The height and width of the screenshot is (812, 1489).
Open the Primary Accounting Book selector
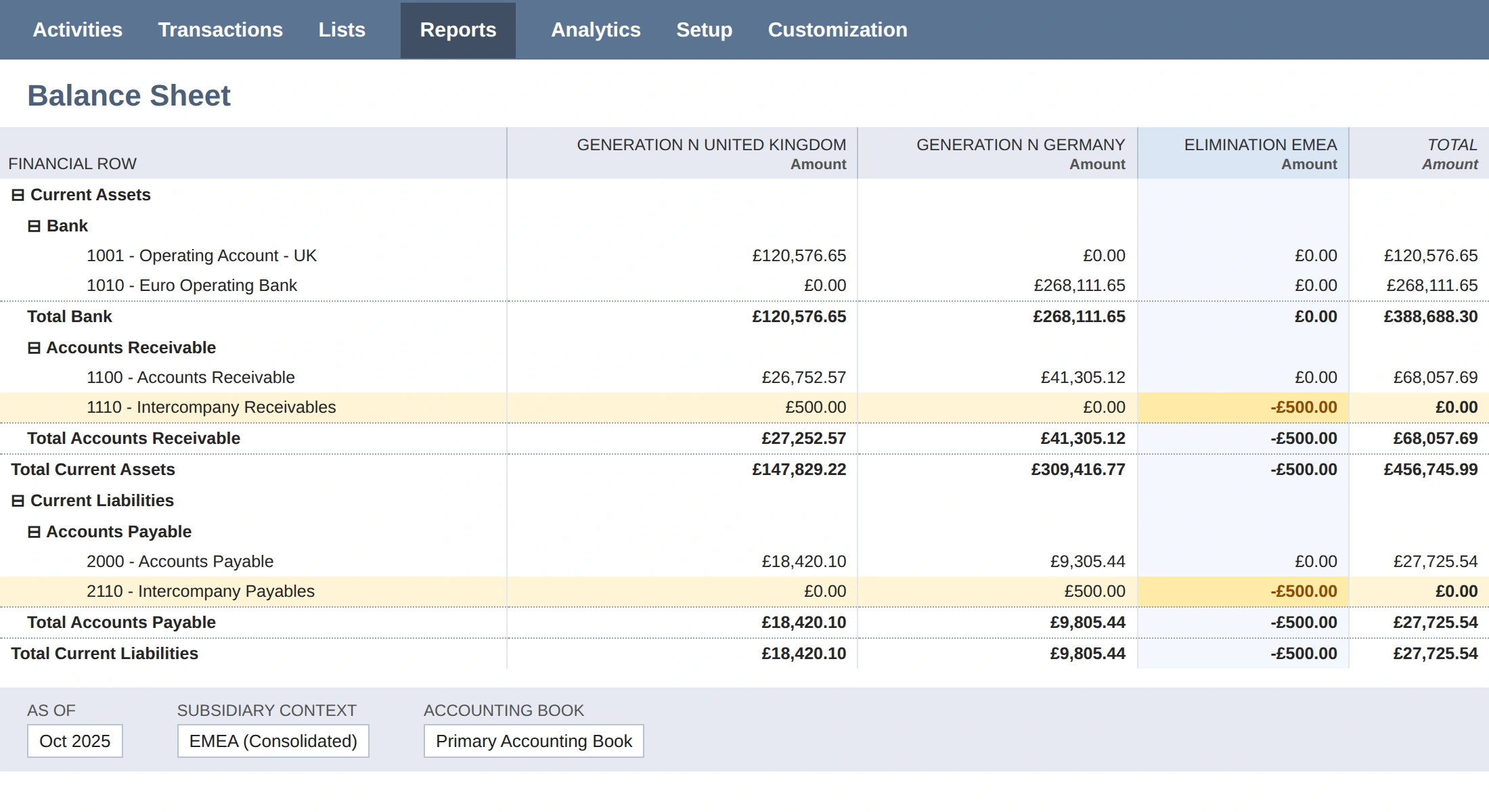pyautogui.click(x=534, y=741)
